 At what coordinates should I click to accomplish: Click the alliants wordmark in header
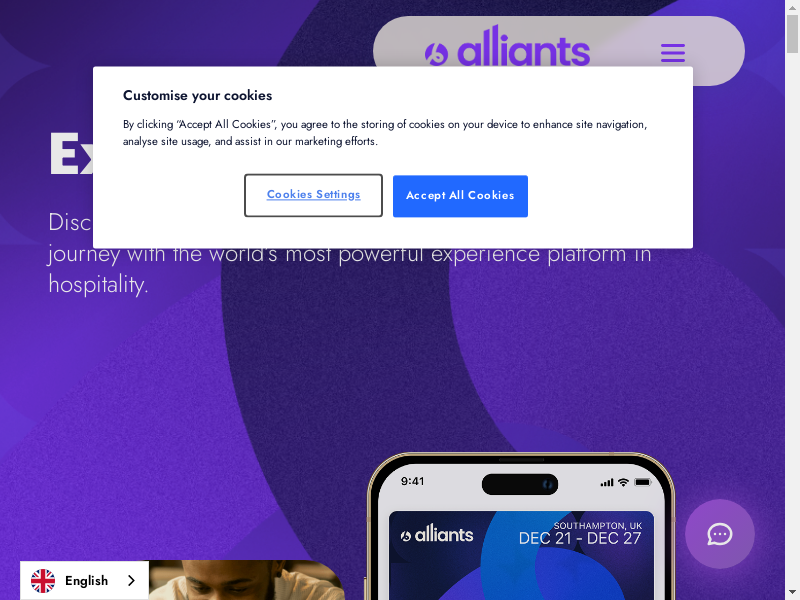[523, 46]
